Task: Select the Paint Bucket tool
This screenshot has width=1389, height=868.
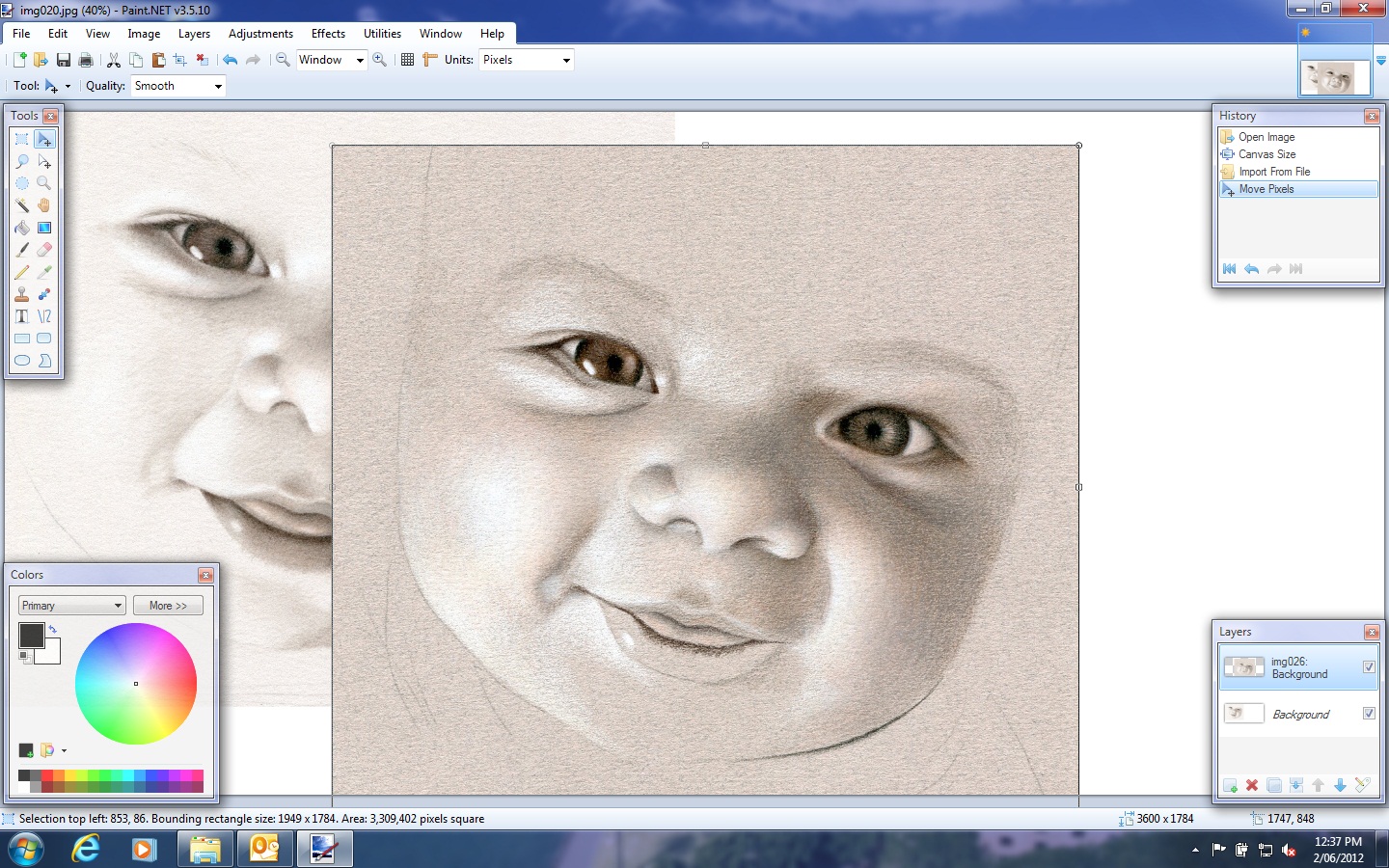Action: click(21, 228)
